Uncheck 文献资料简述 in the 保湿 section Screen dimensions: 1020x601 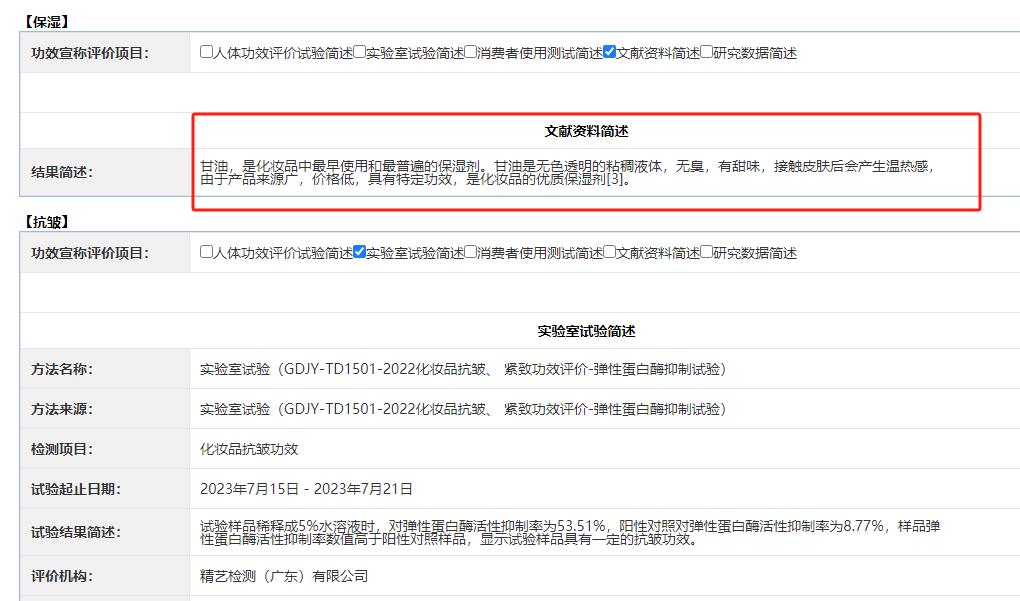click(610, 52)
